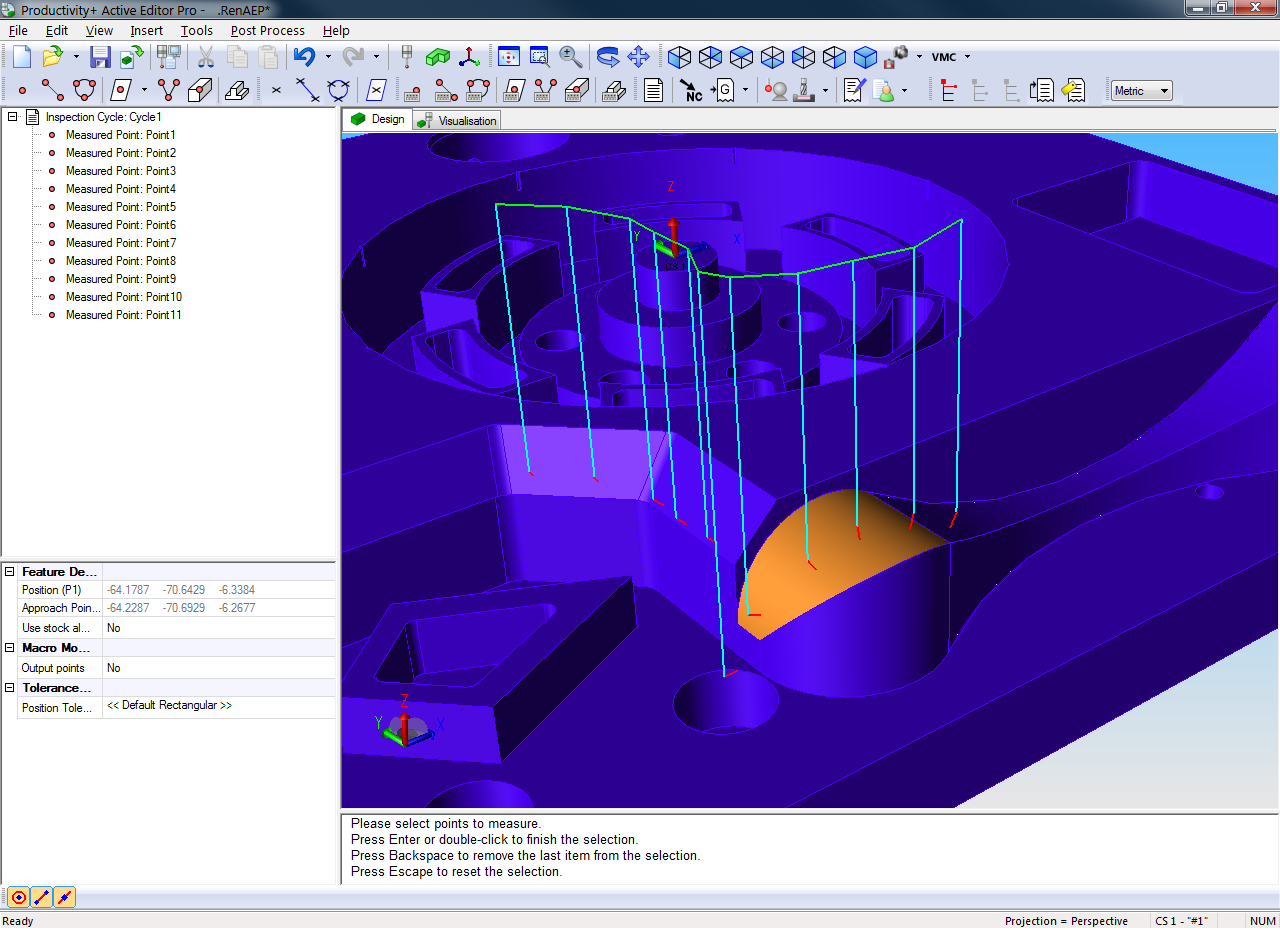
Task: Click the Output points value No
Action: 219,668
